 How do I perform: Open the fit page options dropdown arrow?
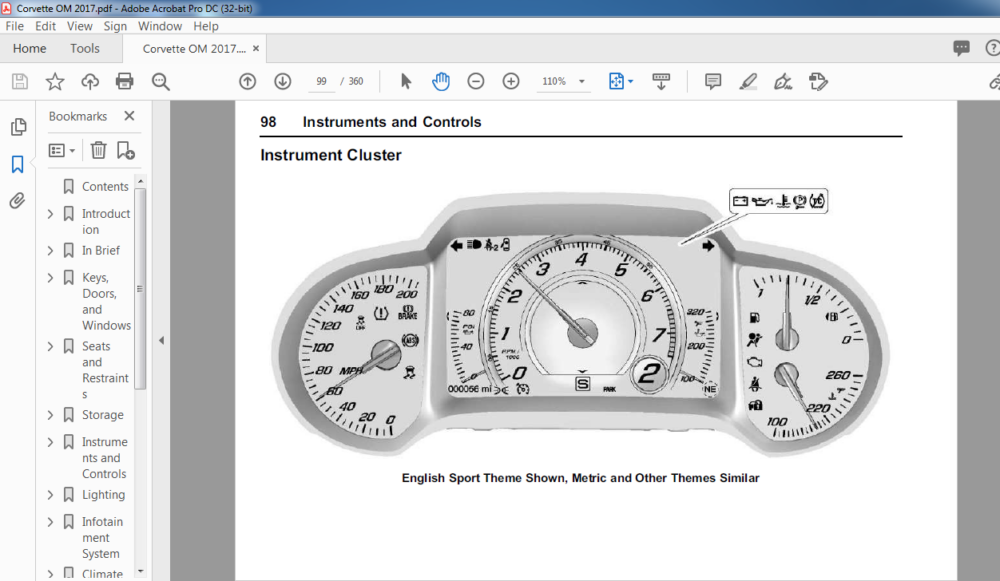(631, 82)
